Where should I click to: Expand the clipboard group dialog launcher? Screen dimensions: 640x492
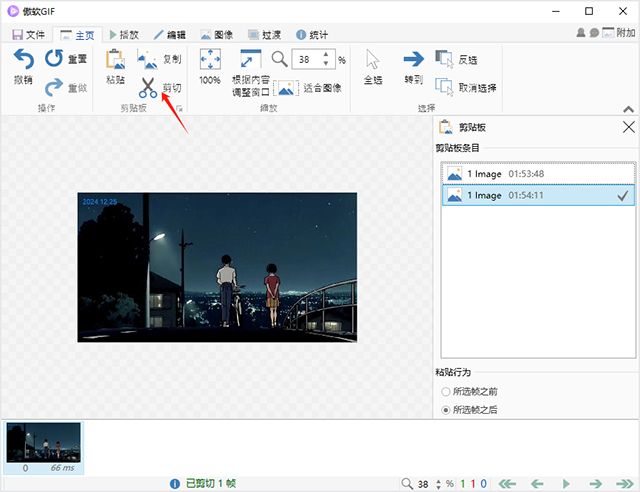coord(180,106)
